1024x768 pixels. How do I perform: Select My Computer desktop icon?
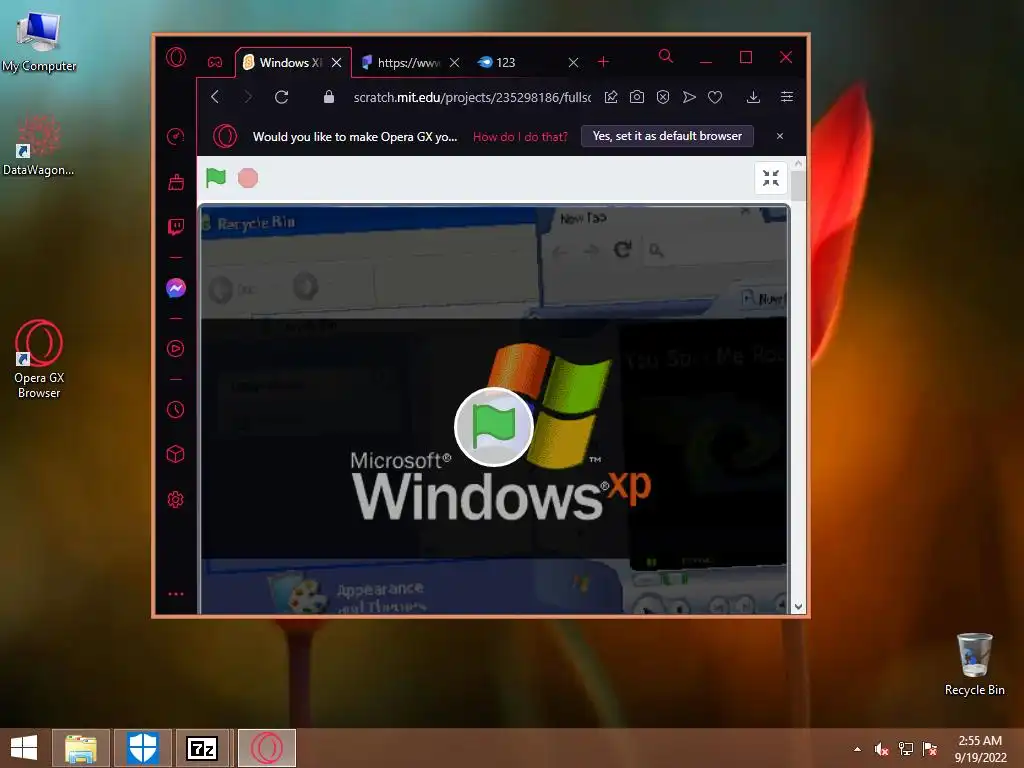click(39, 42)
